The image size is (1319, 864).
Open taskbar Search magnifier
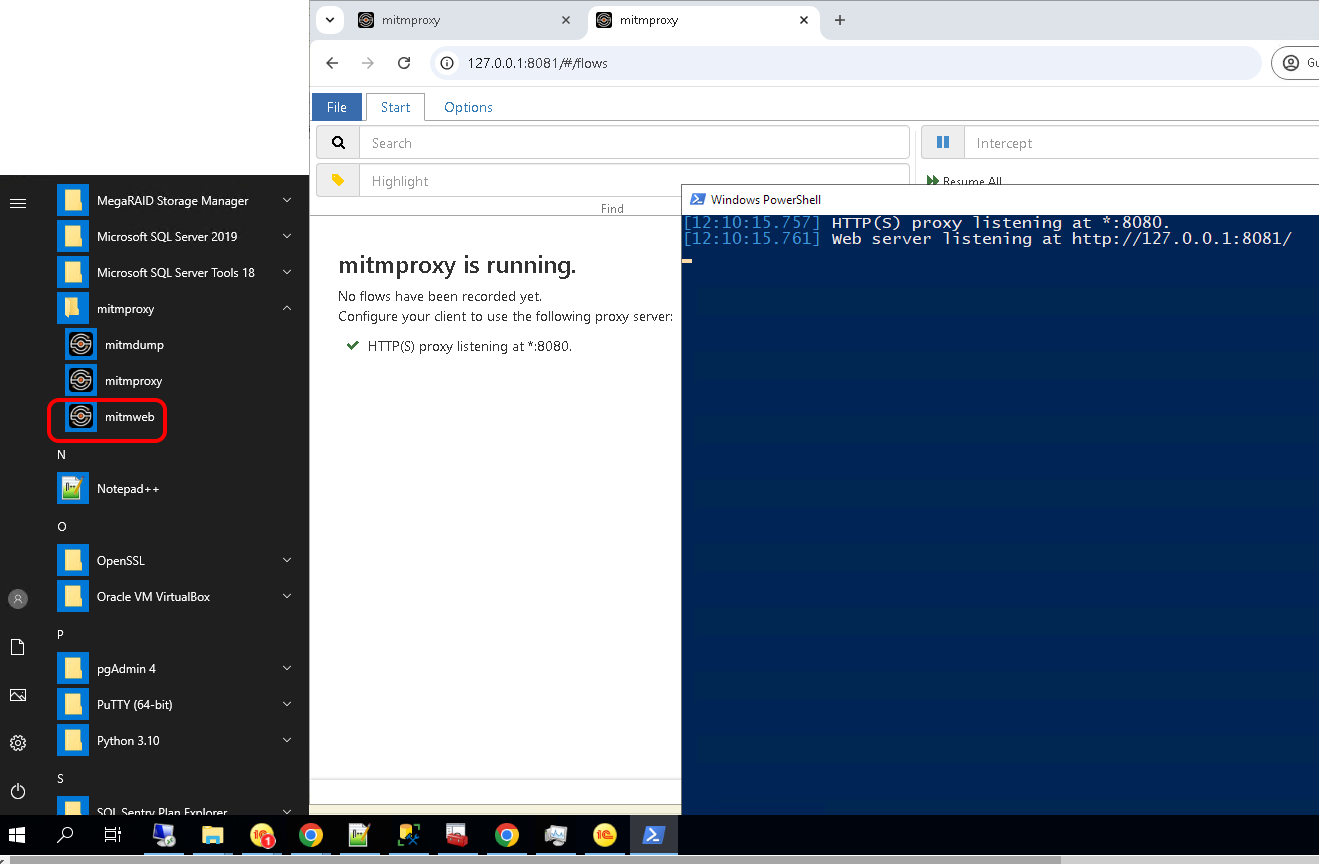[x=65, y=835]
